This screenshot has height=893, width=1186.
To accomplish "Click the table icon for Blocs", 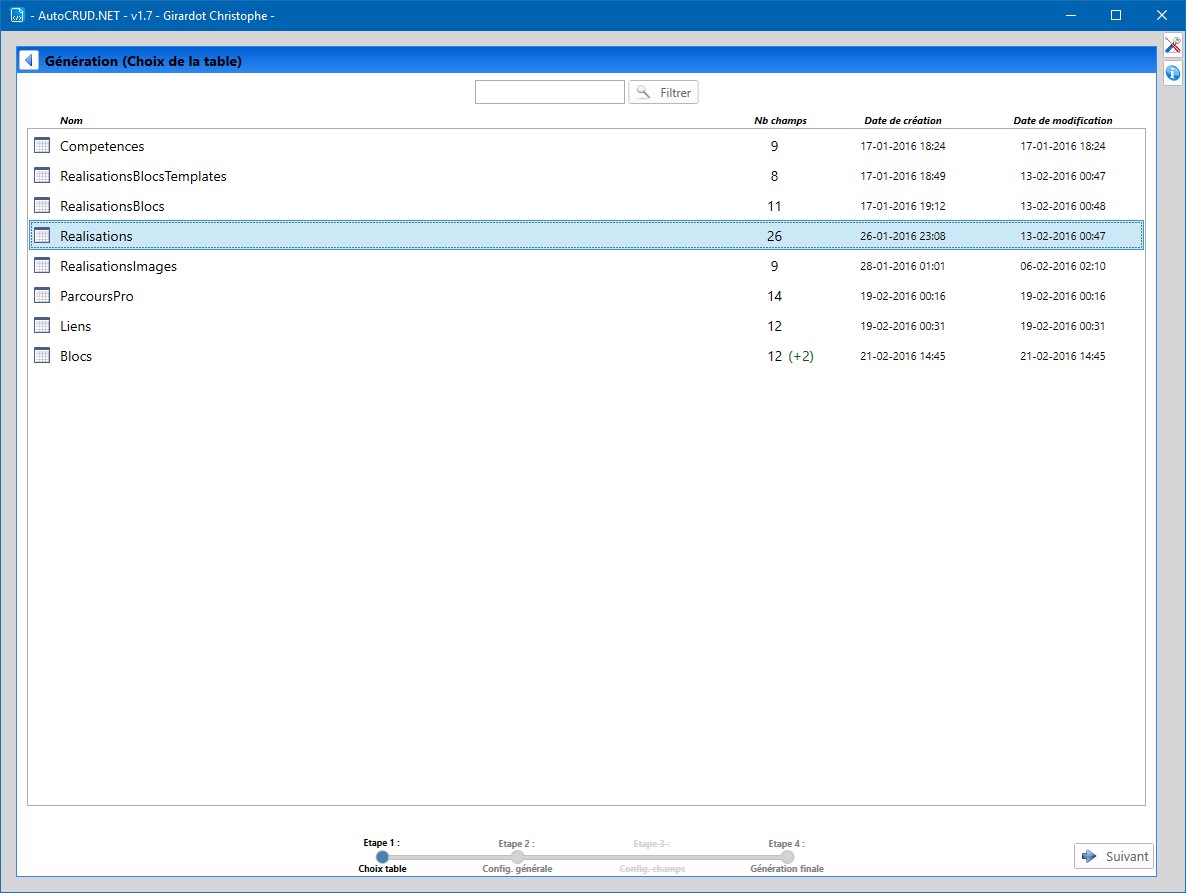I will [42, 355].
